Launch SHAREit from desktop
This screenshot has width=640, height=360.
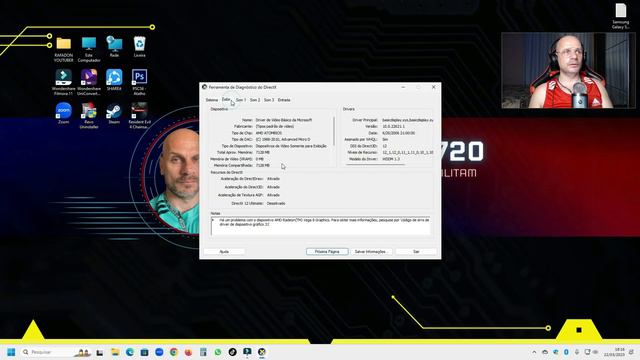pos(114,80)
